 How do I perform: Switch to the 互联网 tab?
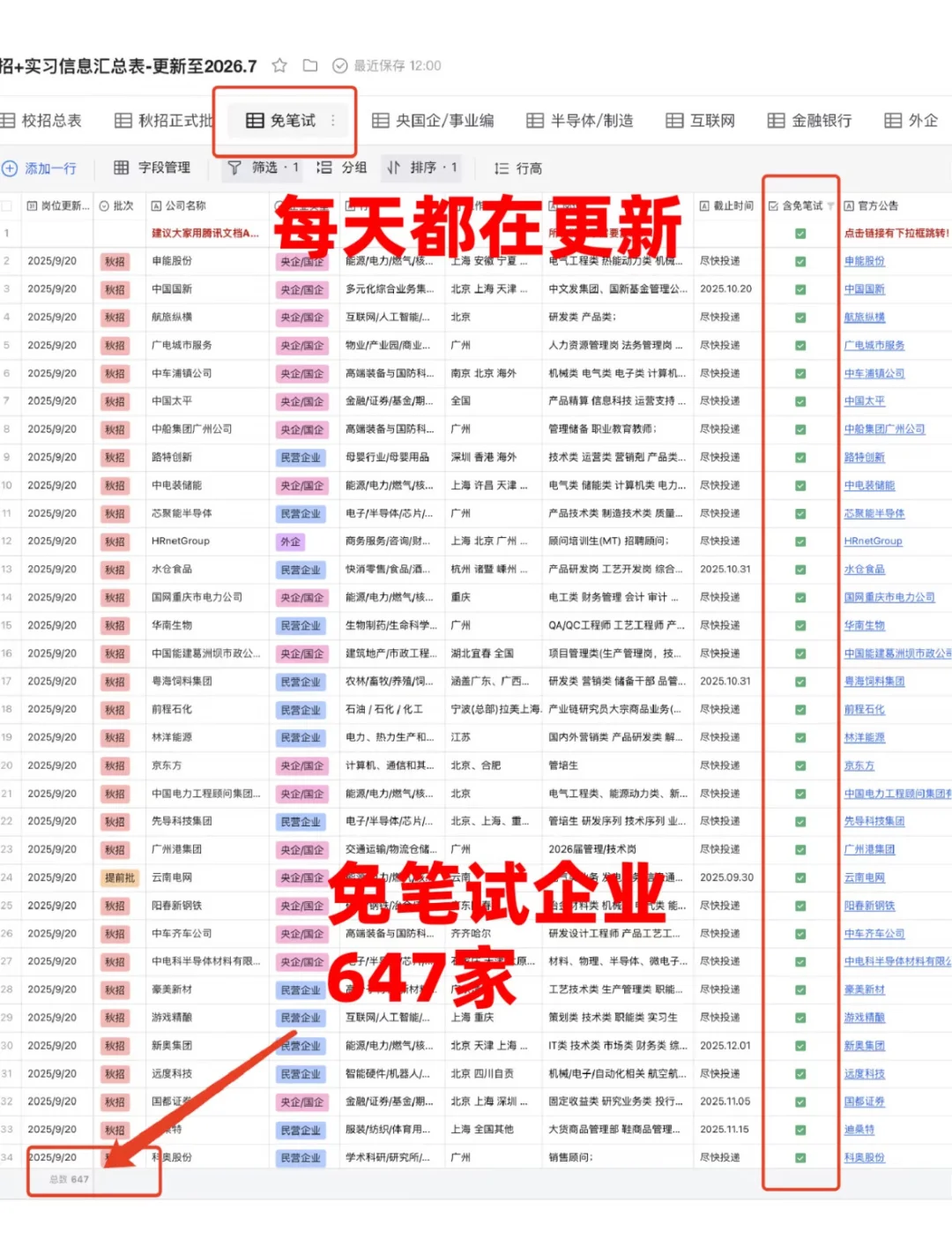pos(701,121)
